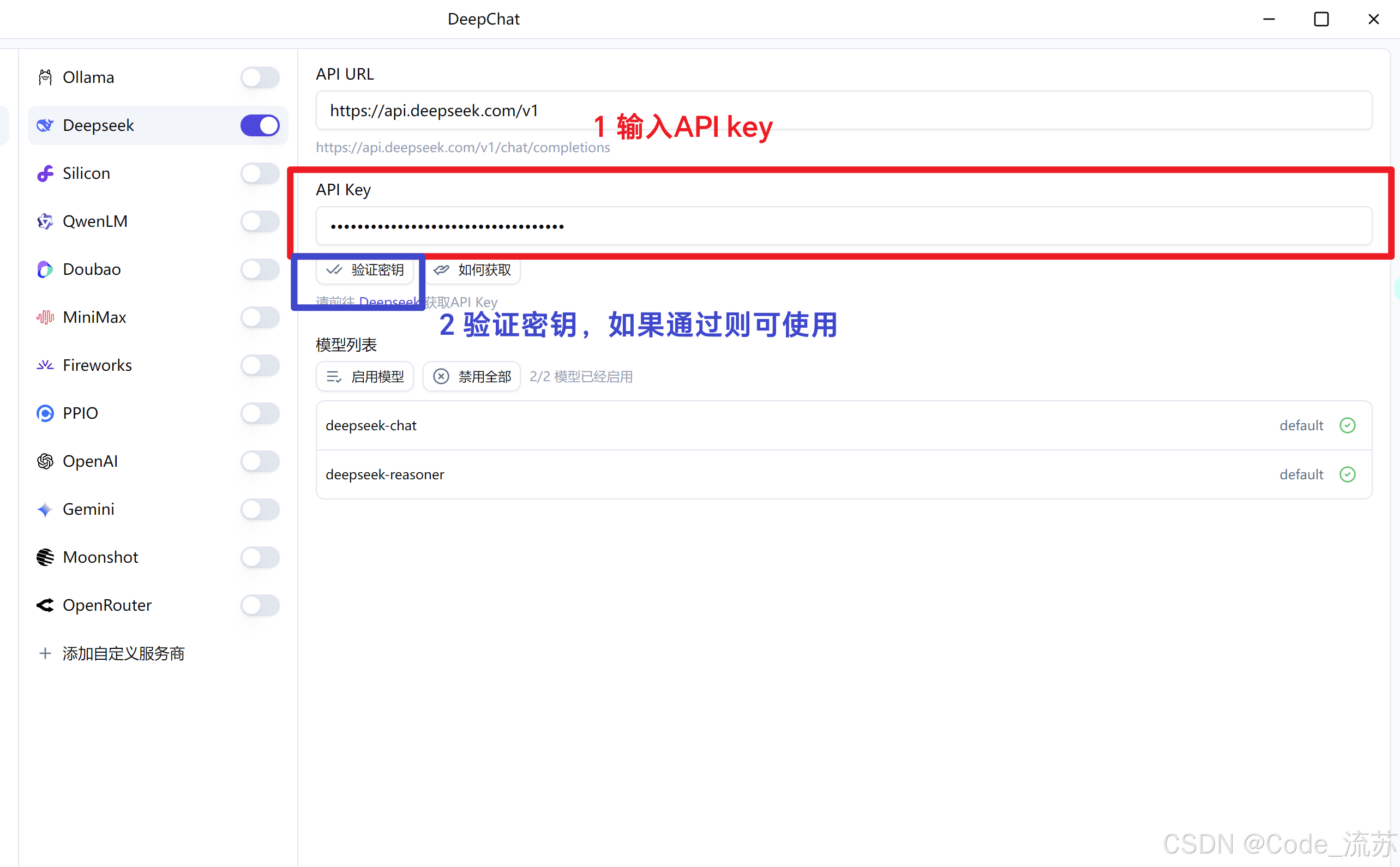The width and height of the screenshot is (1400, 867).
Task: Click the OpenRouter arrow logo icon
Action: click(45, 605)
